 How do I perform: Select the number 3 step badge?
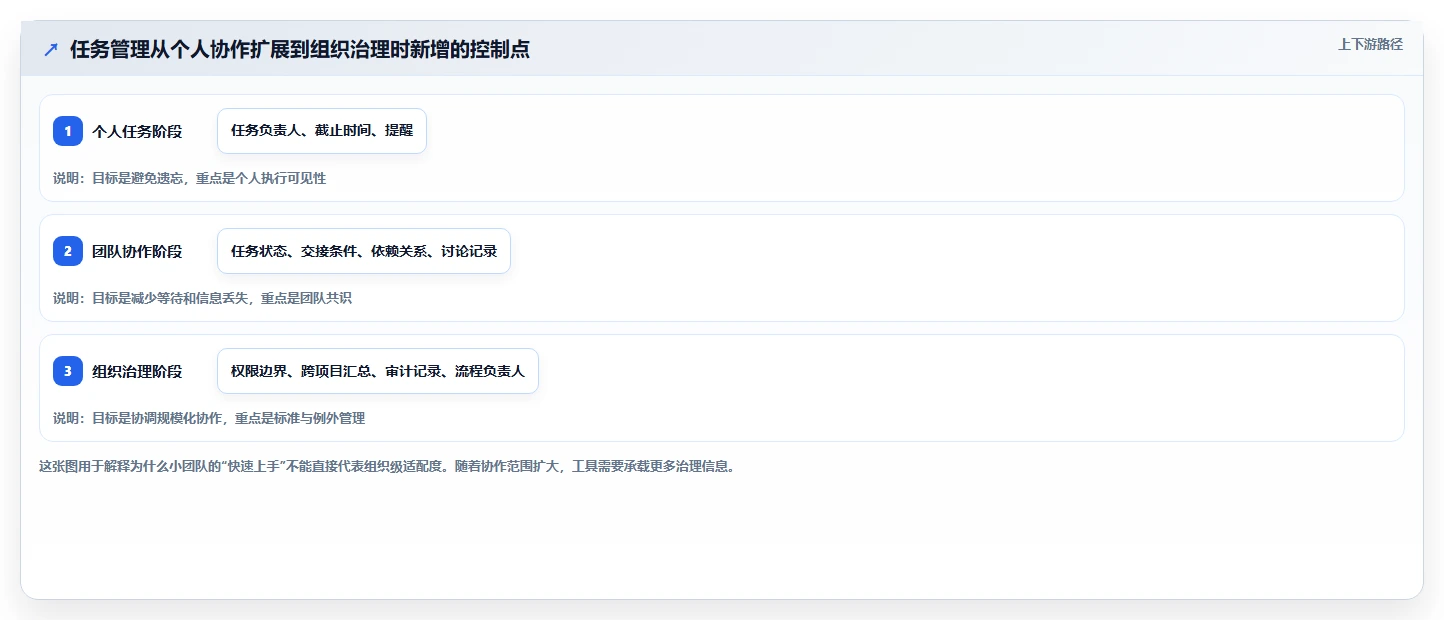pyautogui.click(x=68, y=371)
